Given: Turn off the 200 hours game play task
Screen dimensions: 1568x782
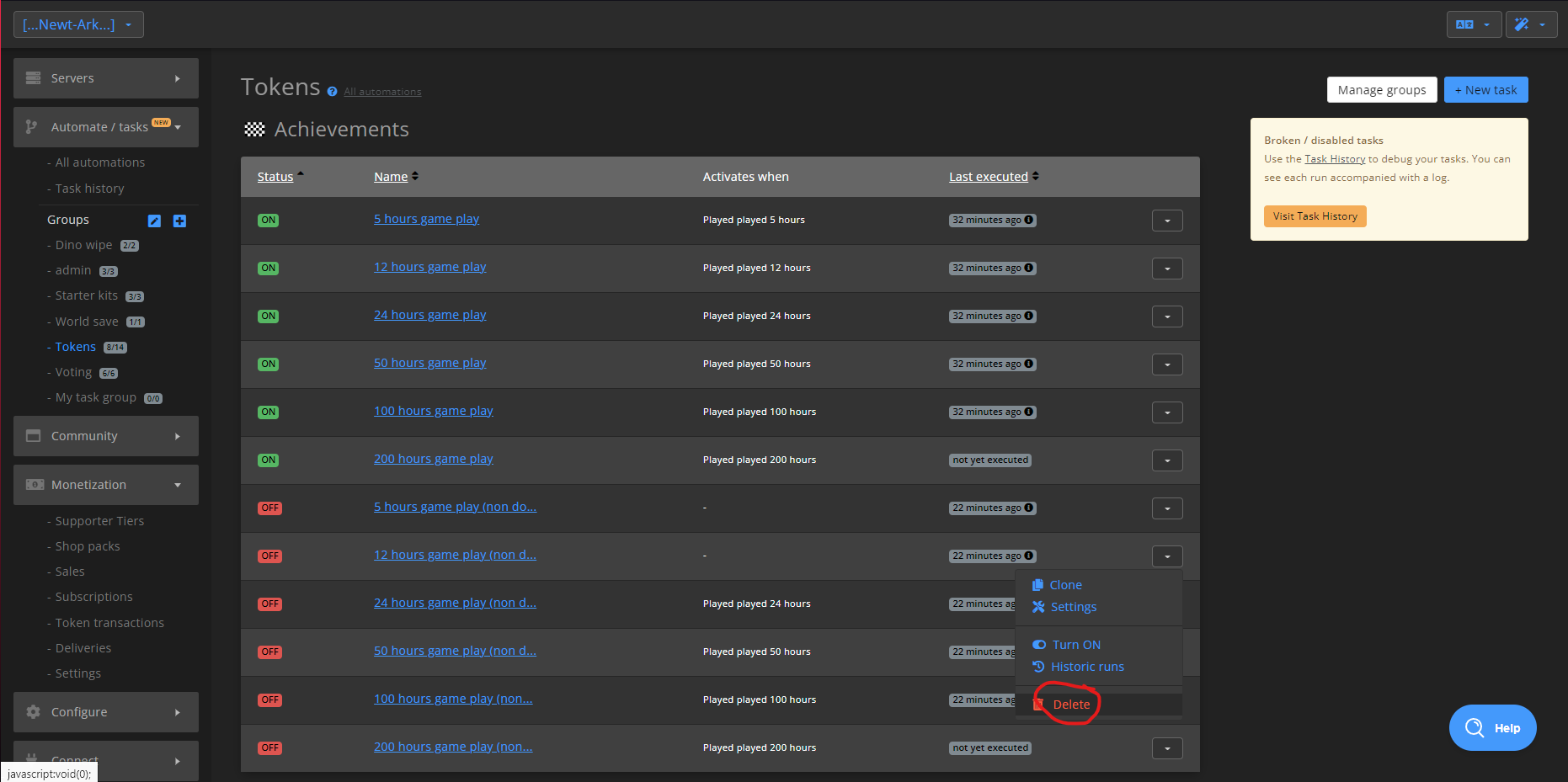Looking at the screenshot, I should (x=268, y=460).
